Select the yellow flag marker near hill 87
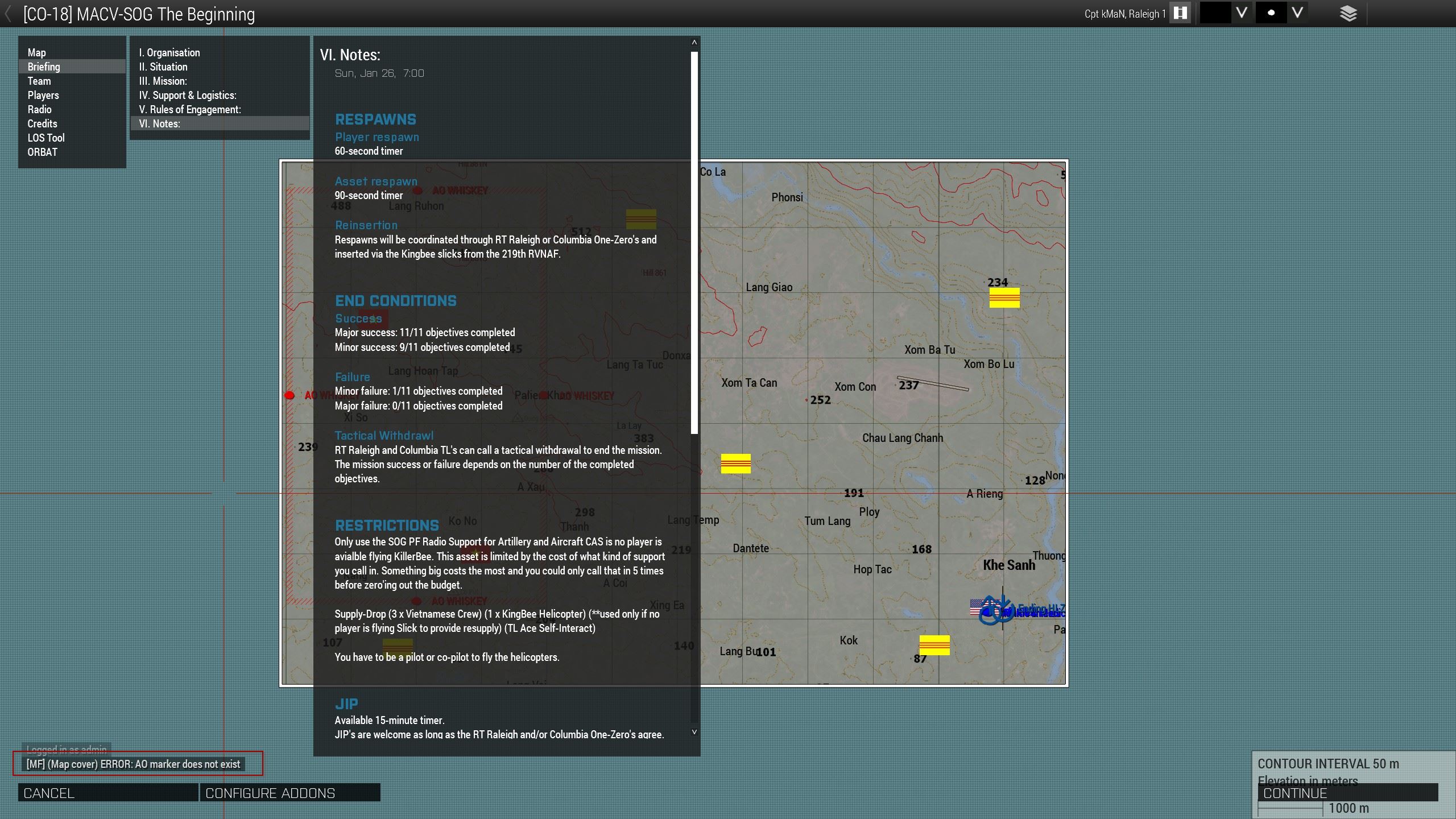 [934, 645]
